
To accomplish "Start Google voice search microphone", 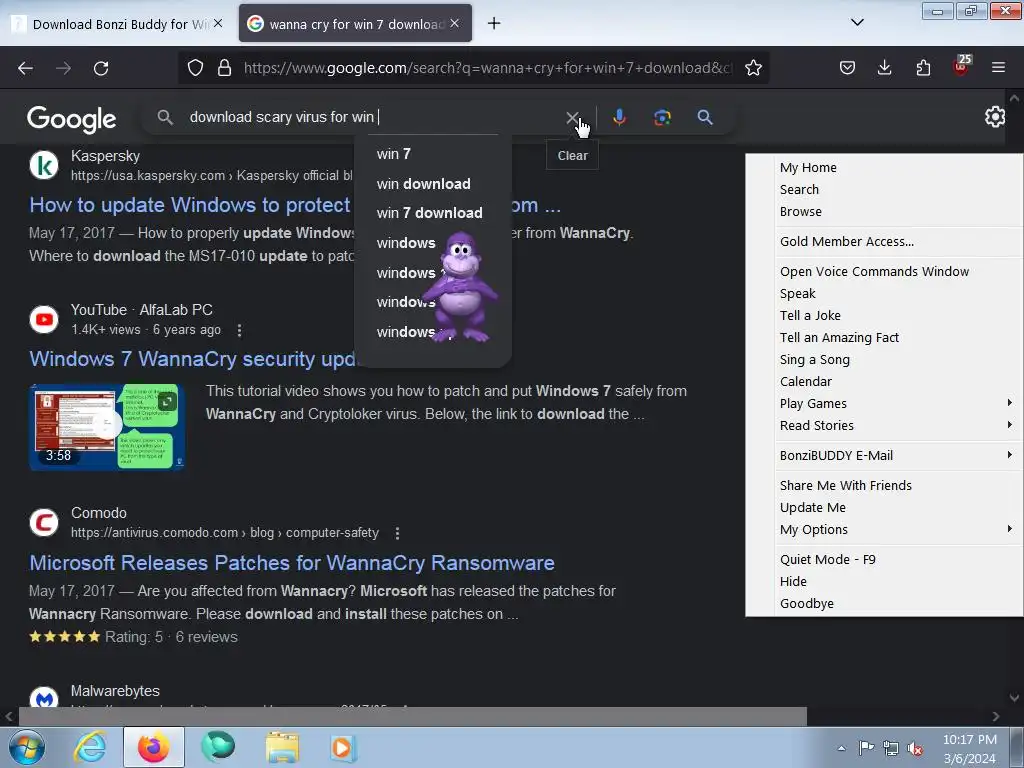I will [619, 118].
